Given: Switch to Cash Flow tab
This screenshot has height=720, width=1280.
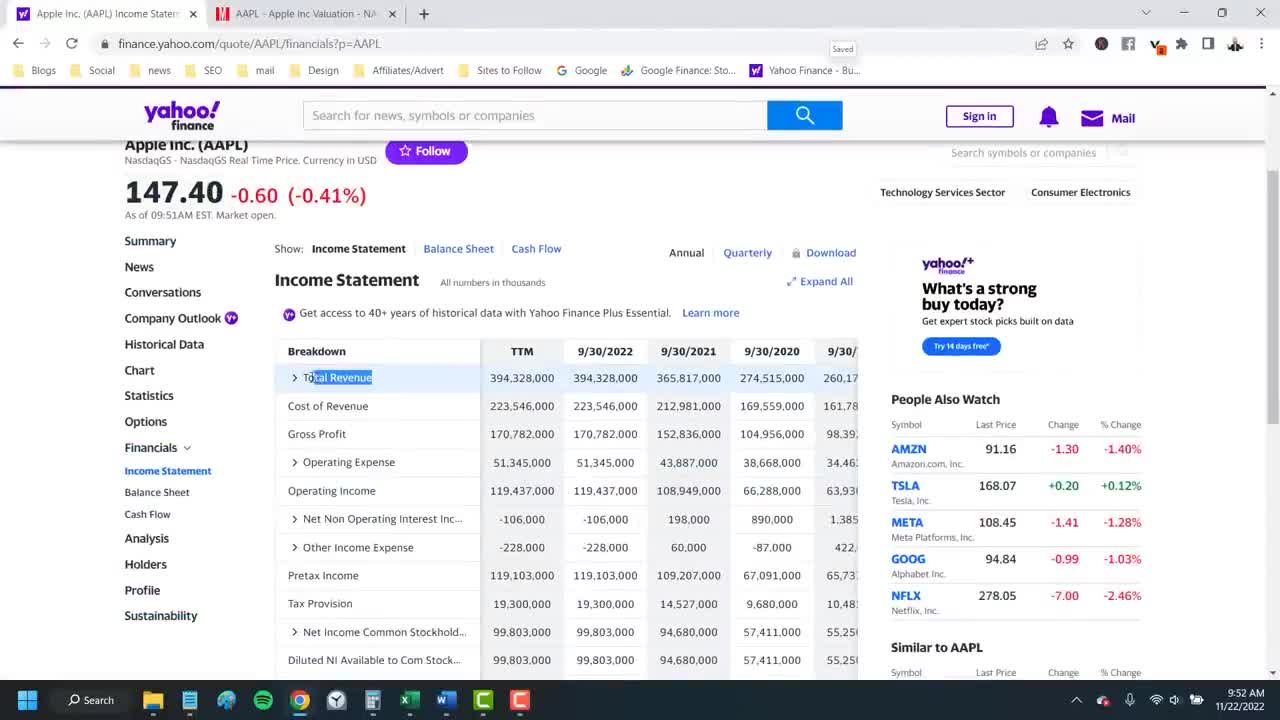Looking at the screenshot, I should (536, 249).
